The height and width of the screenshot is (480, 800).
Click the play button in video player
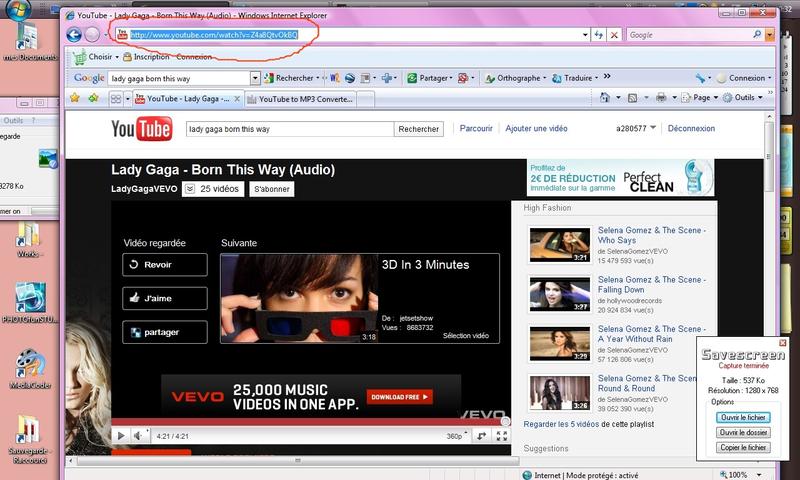click(121, 436)
